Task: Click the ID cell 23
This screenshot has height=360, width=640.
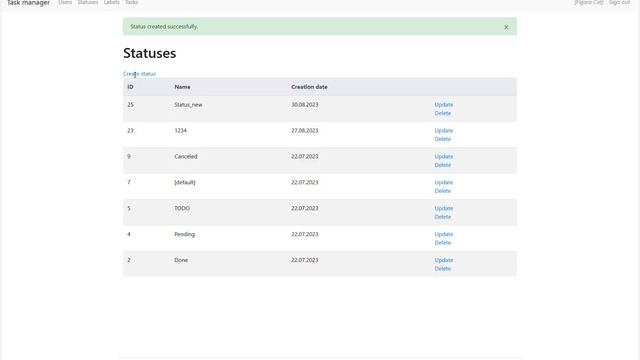Action: (130, 131)
